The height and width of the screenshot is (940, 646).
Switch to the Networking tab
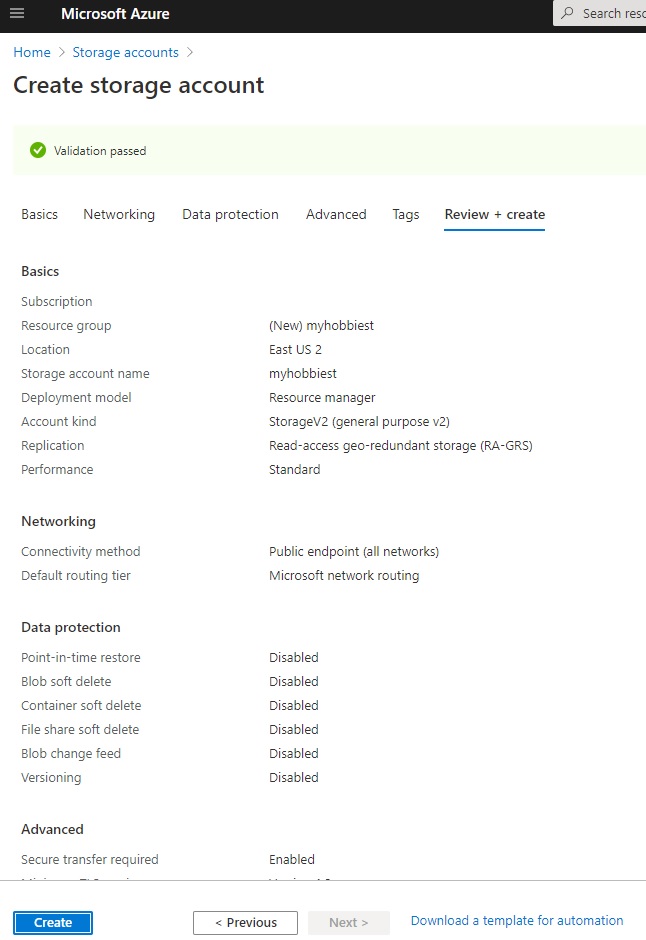click(x=119, y=215)
